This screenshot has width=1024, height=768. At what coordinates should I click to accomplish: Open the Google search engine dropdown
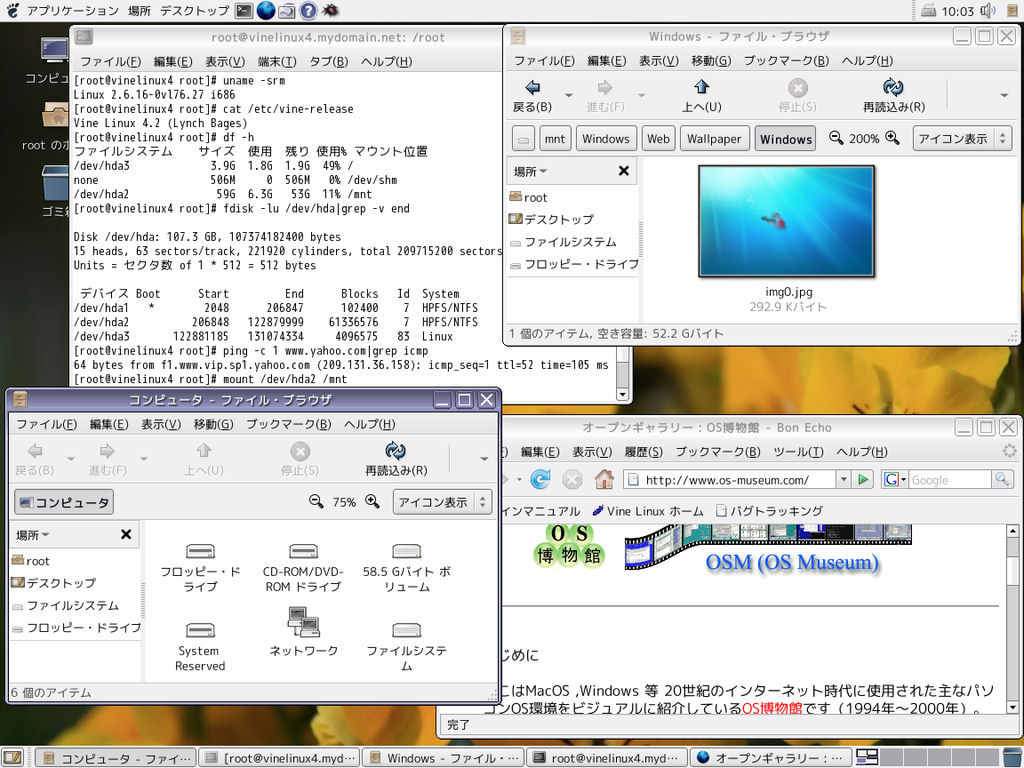(895, 480)
